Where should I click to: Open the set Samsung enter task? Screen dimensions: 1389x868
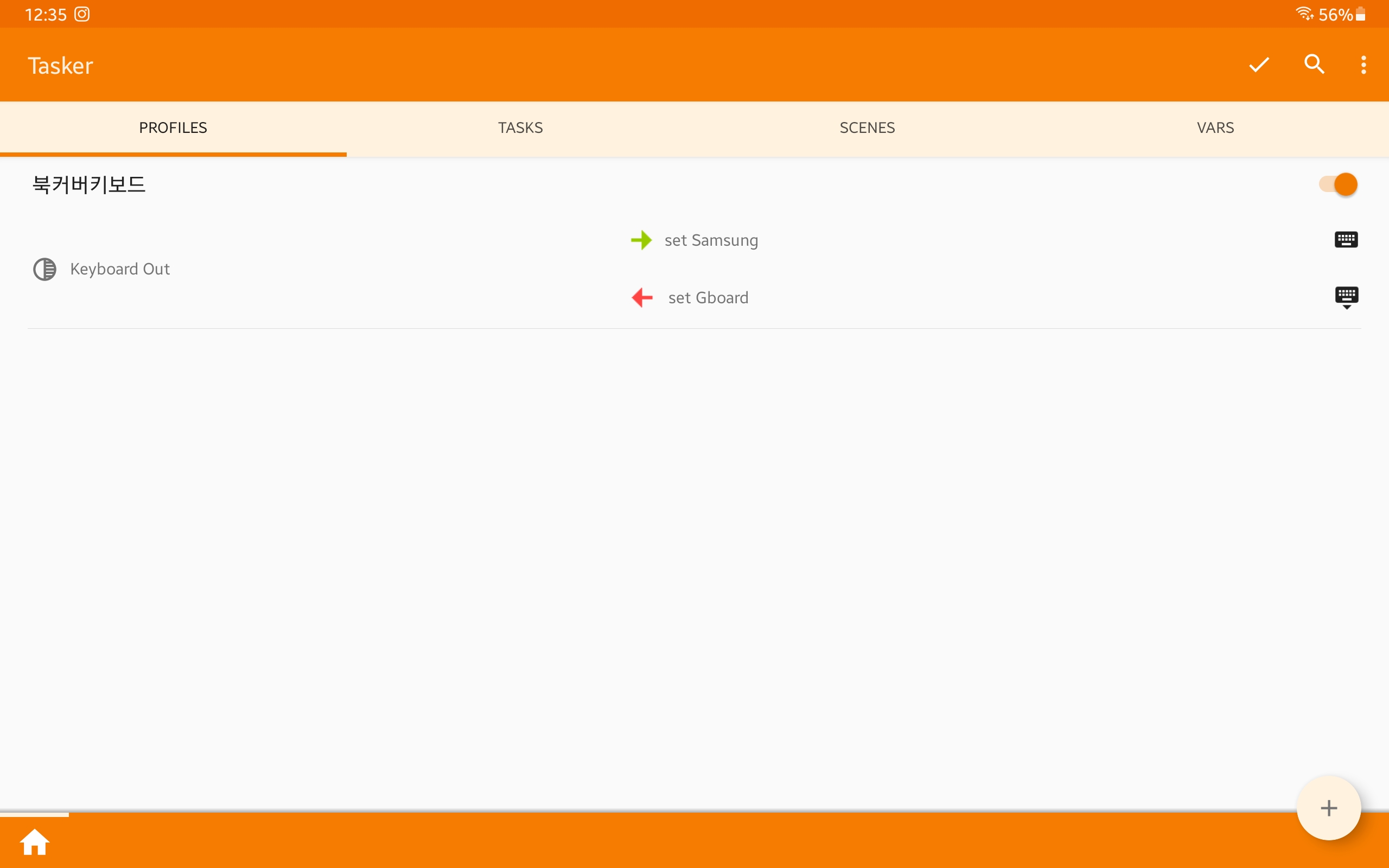pyautogui.click(x=711, y=240)
